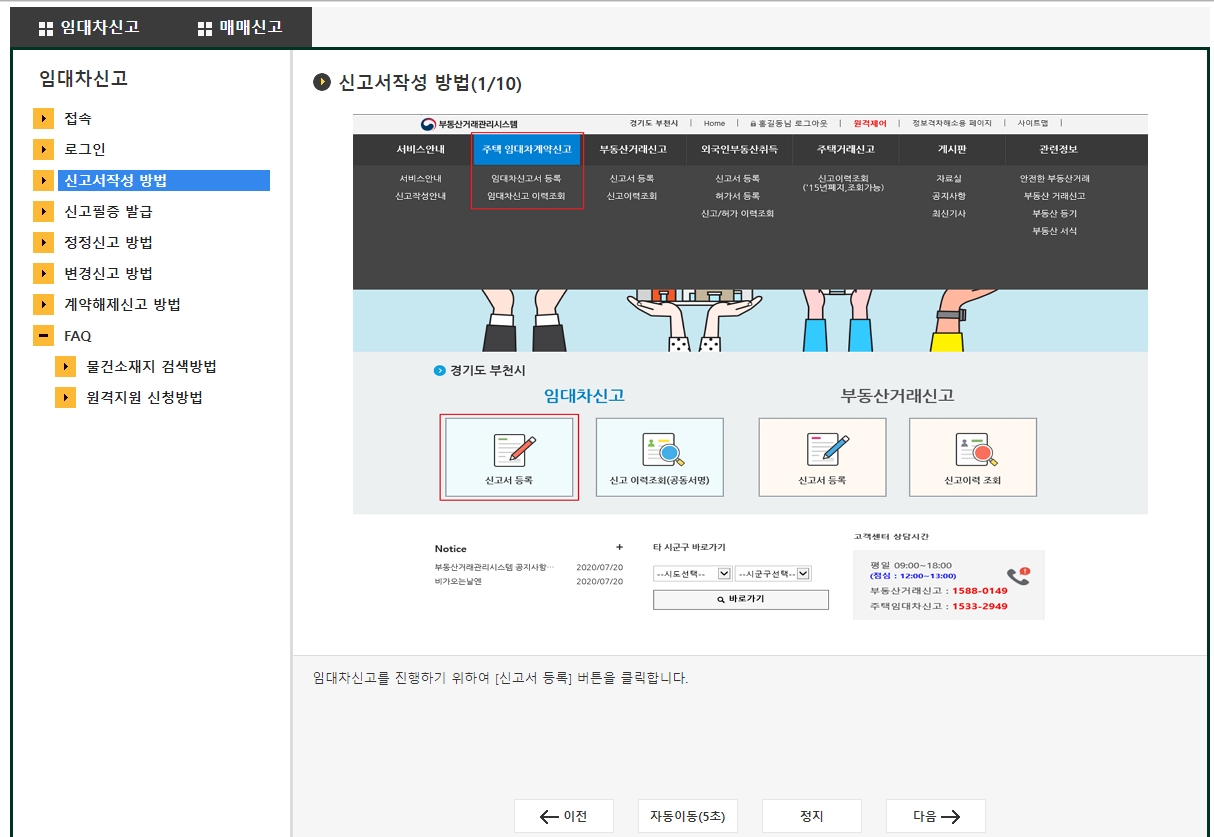Click the 부동산거래신고 신고서 등록 pencil icon
Viewport: 1214px width, 837px height.
[829, 449]
